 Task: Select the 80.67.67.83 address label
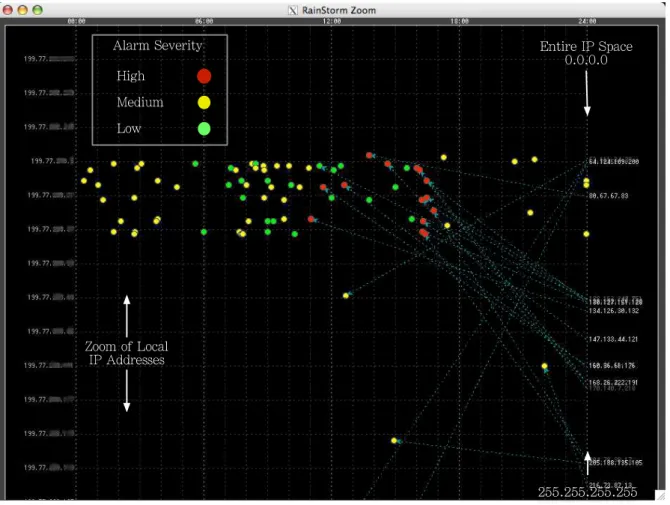pyautogui.click(x=608, y=196)
